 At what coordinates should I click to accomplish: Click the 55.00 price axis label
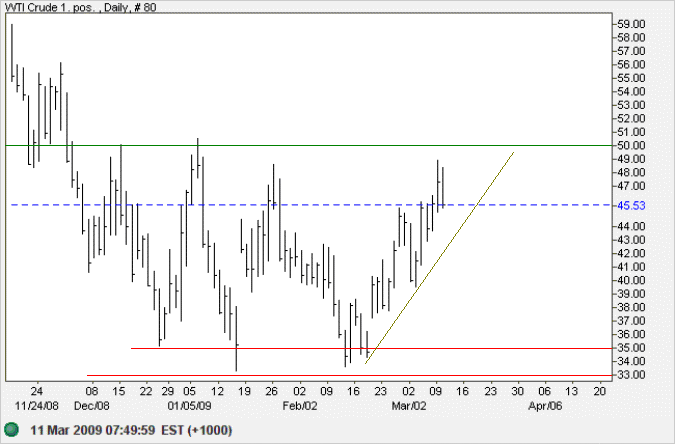coord(632,78)
